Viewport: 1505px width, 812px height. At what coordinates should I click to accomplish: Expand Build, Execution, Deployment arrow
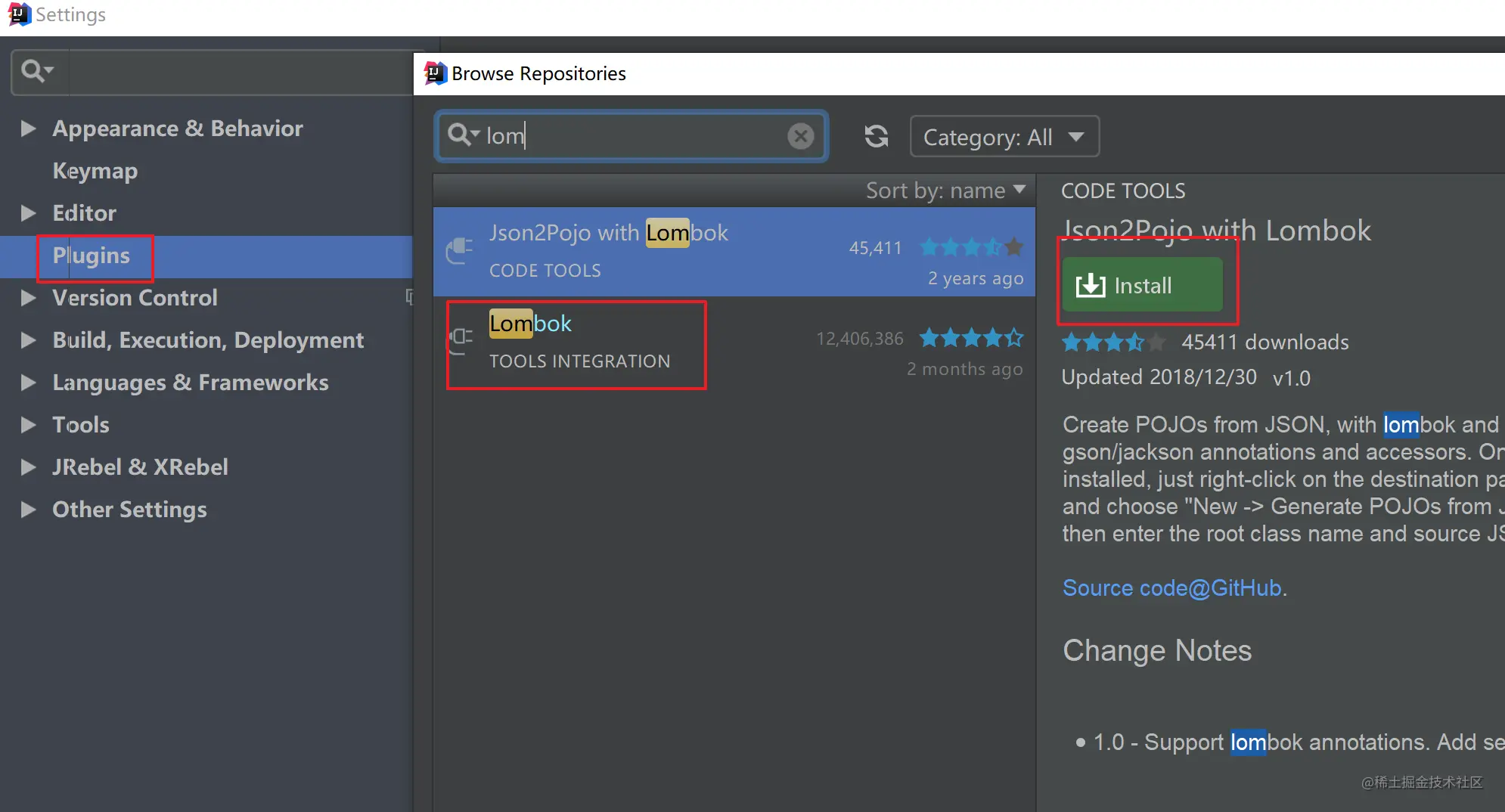click(29, 340)
